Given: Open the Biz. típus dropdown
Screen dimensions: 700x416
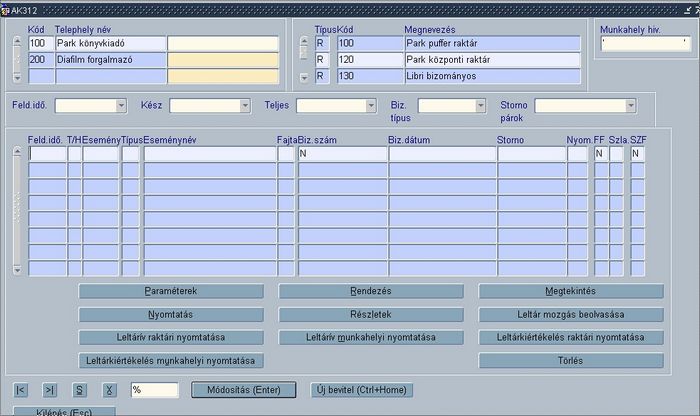Looking at the screenshot, I should click(480, 106).
